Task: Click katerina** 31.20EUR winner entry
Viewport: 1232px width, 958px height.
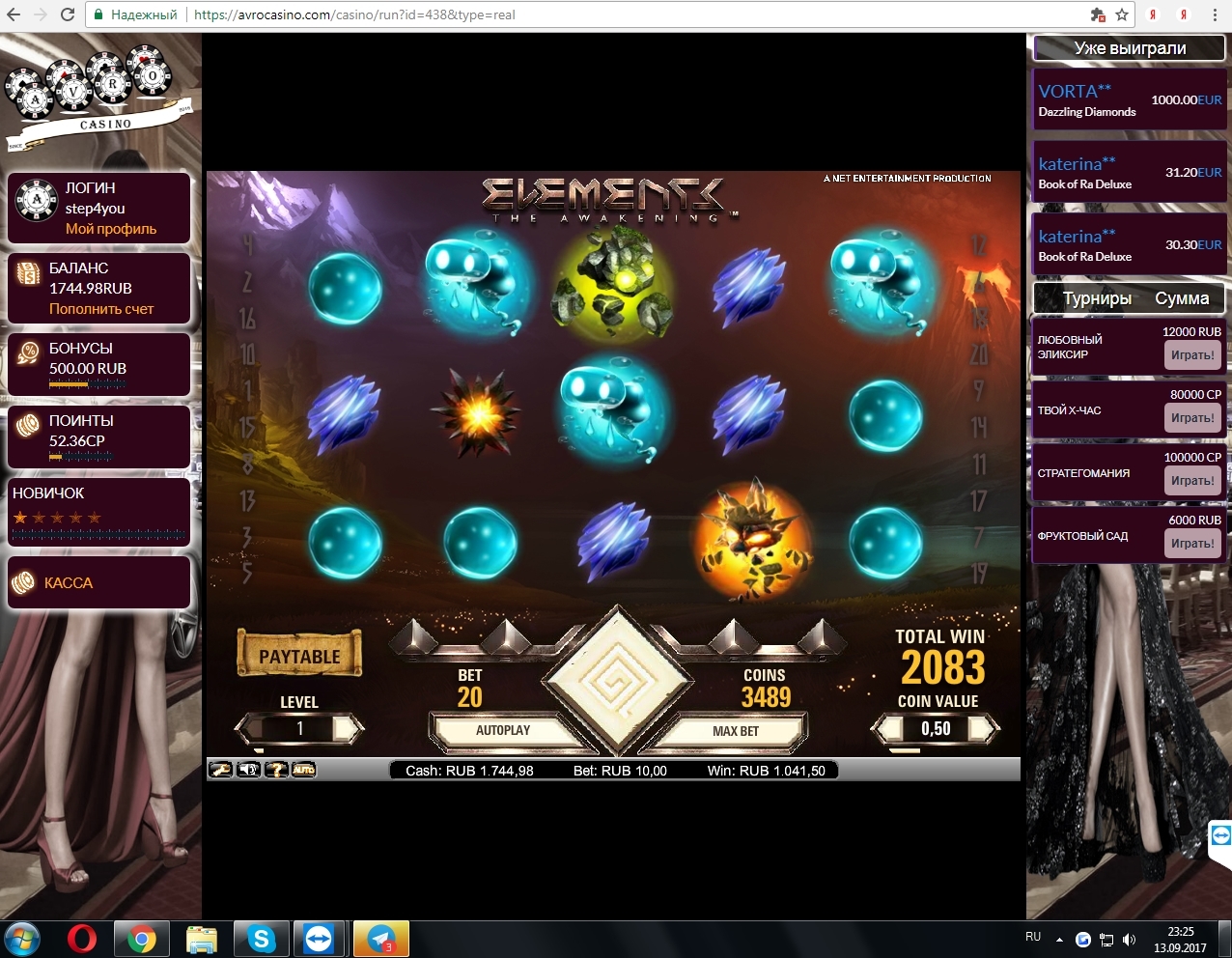Action: [1129, 173]
